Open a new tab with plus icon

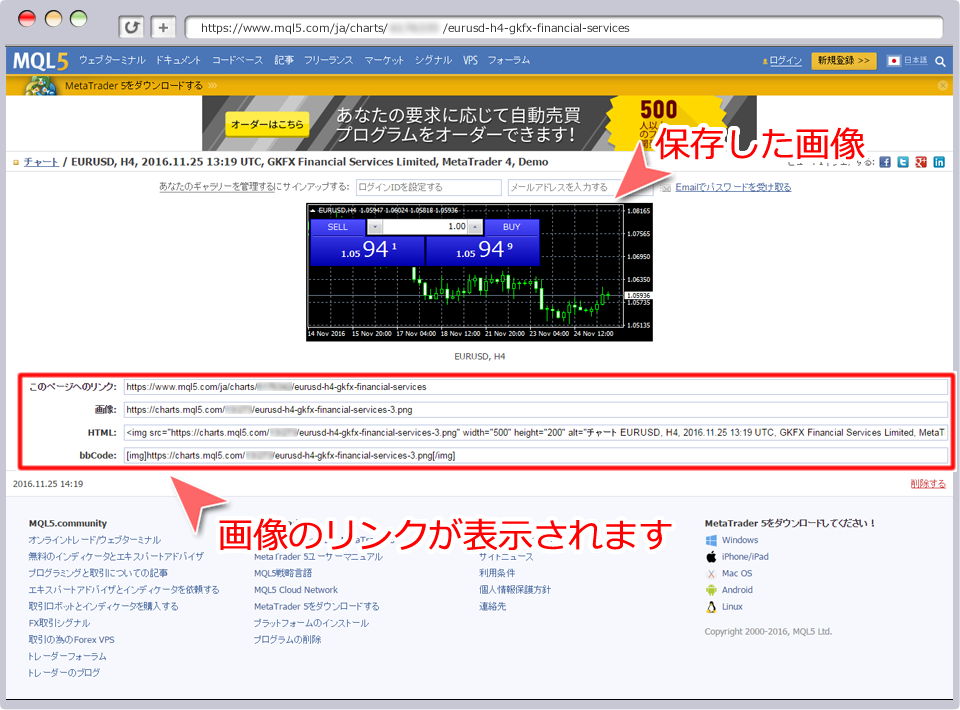(163, 28)
